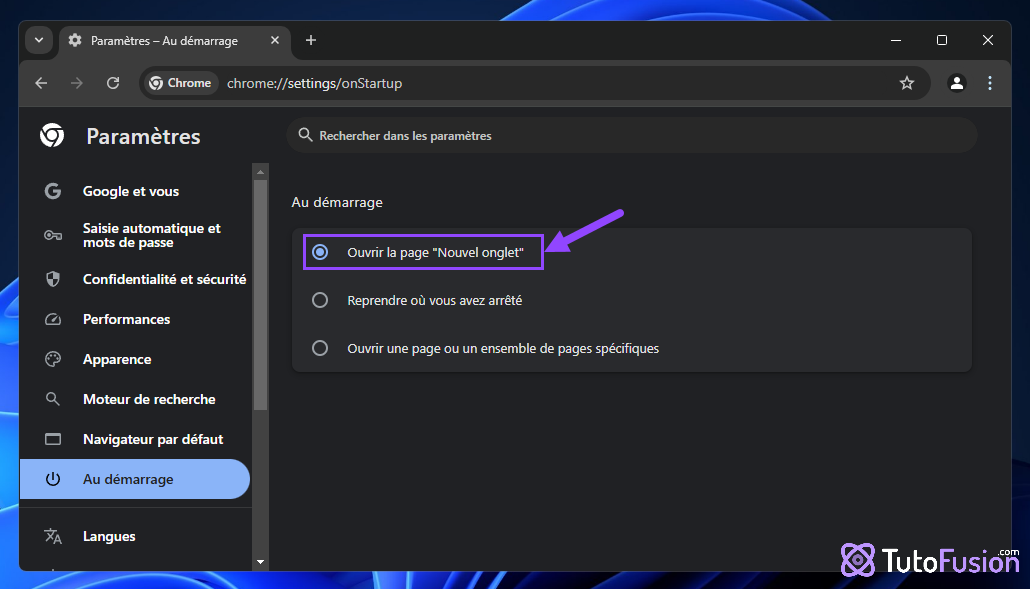Open Confidentialité et sécurité section
Viewport: 1030px width, 589px height.
135,279
